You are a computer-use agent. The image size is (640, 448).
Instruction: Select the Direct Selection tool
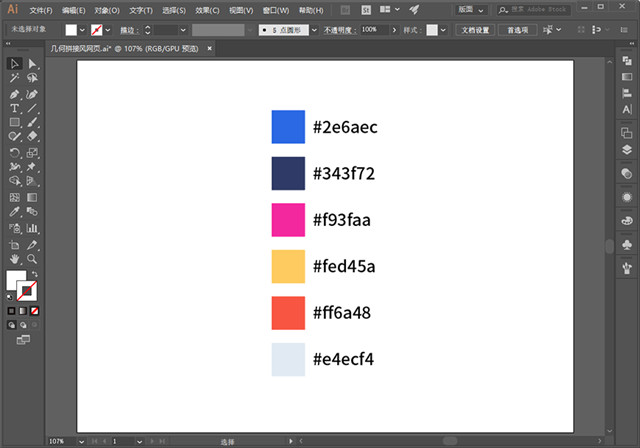tap(33, 63)
